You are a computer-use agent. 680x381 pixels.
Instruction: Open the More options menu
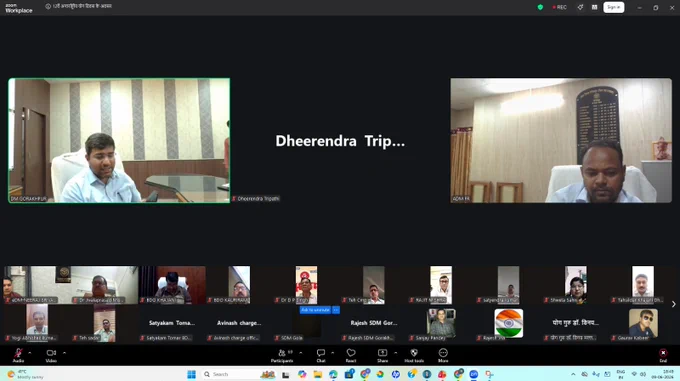(x=443, y=355)
